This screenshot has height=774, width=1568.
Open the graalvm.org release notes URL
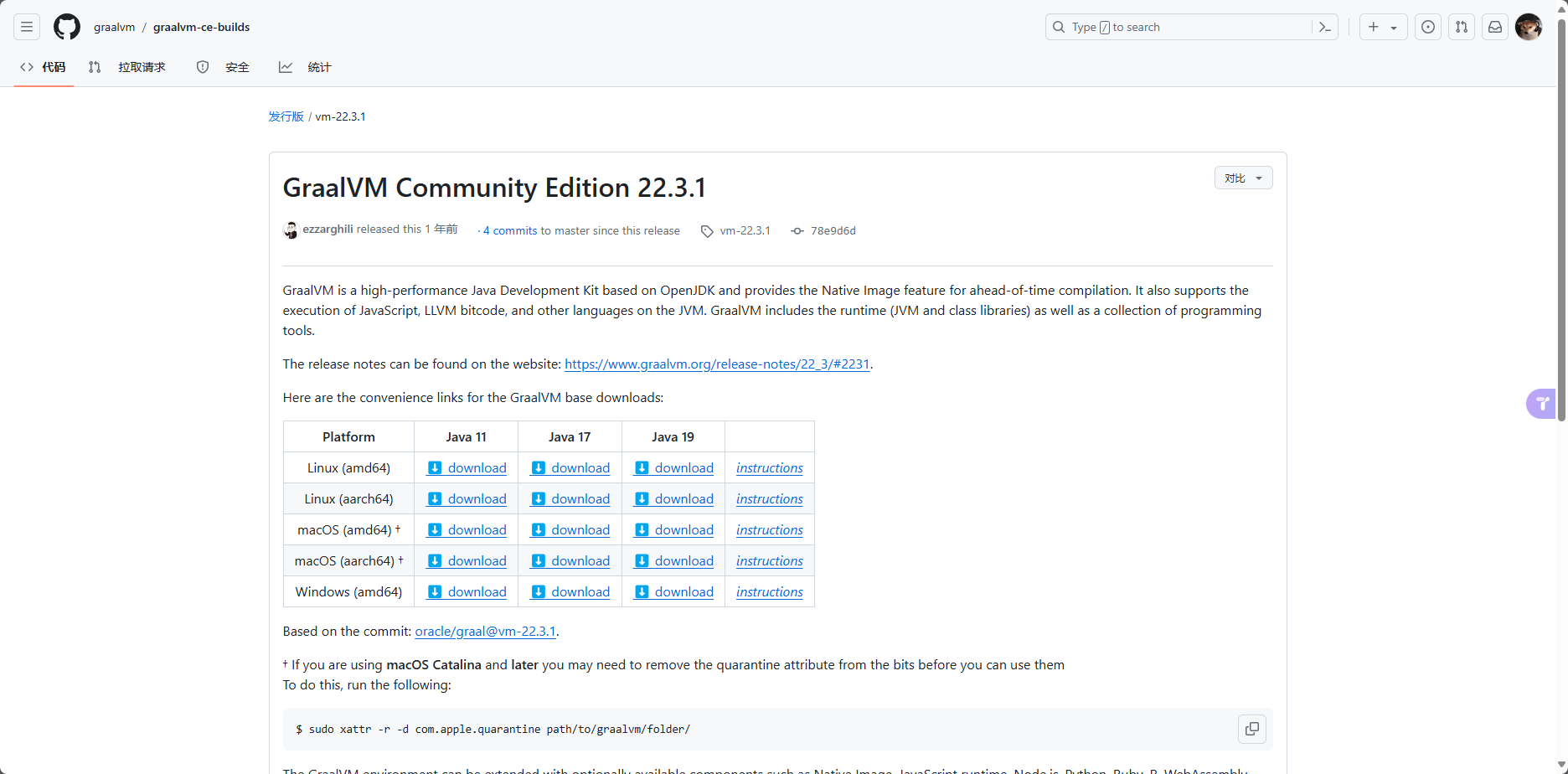(717, 364)
